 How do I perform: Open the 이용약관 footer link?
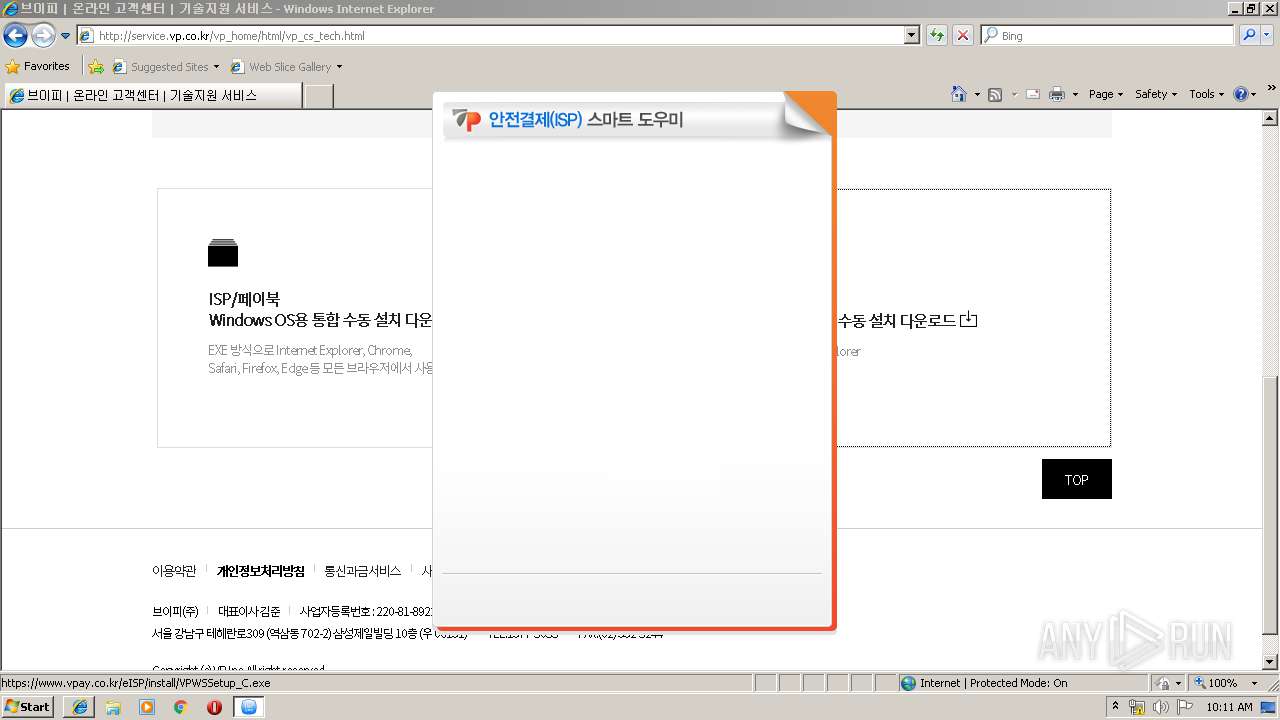[174, 571]
